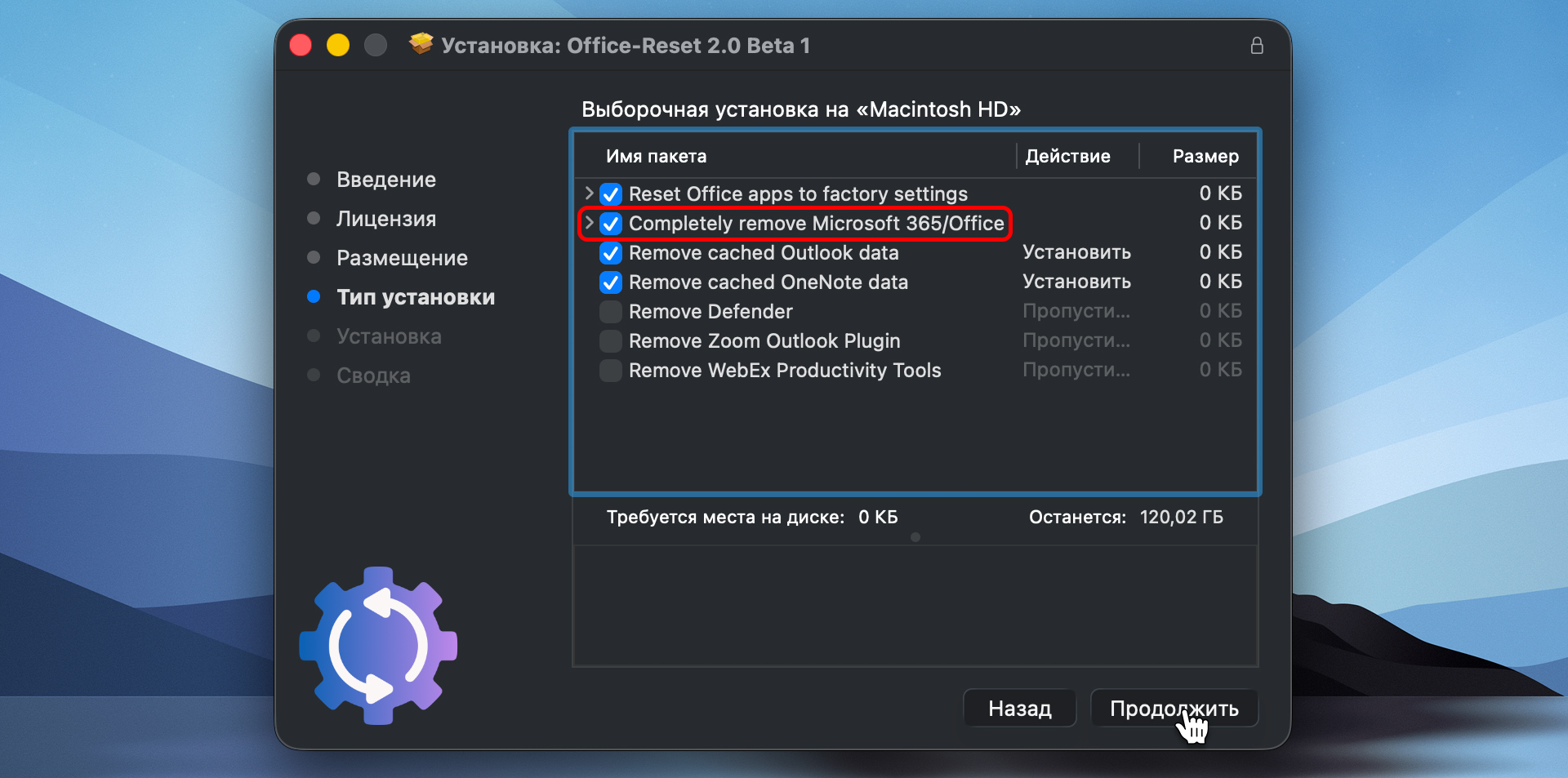Click the Размер column header
Image resolution: width=1568 pixels, height=778 pixels.
click(1205, 156)
